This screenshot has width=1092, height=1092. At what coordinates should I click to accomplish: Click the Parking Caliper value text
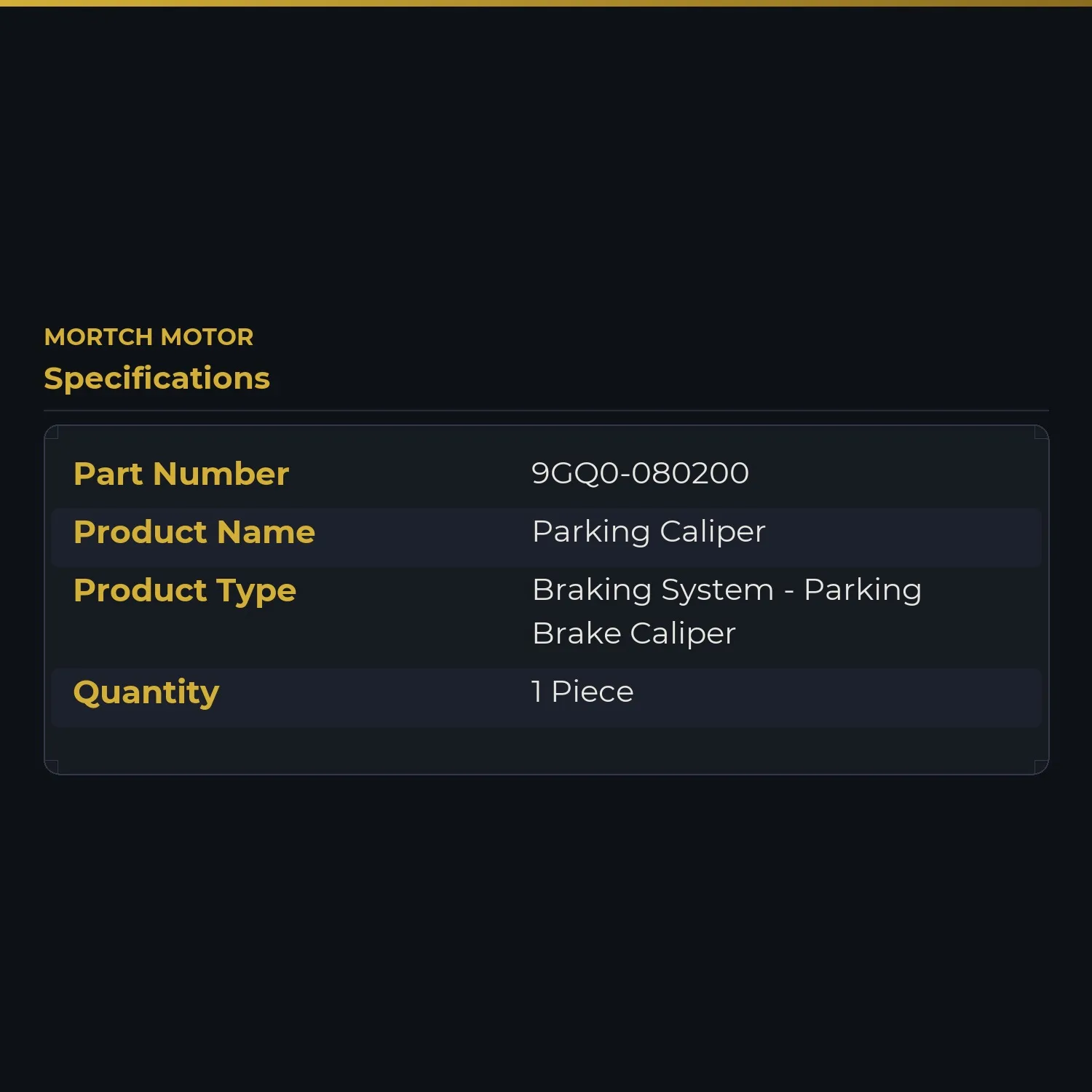[x=649, y=531]
